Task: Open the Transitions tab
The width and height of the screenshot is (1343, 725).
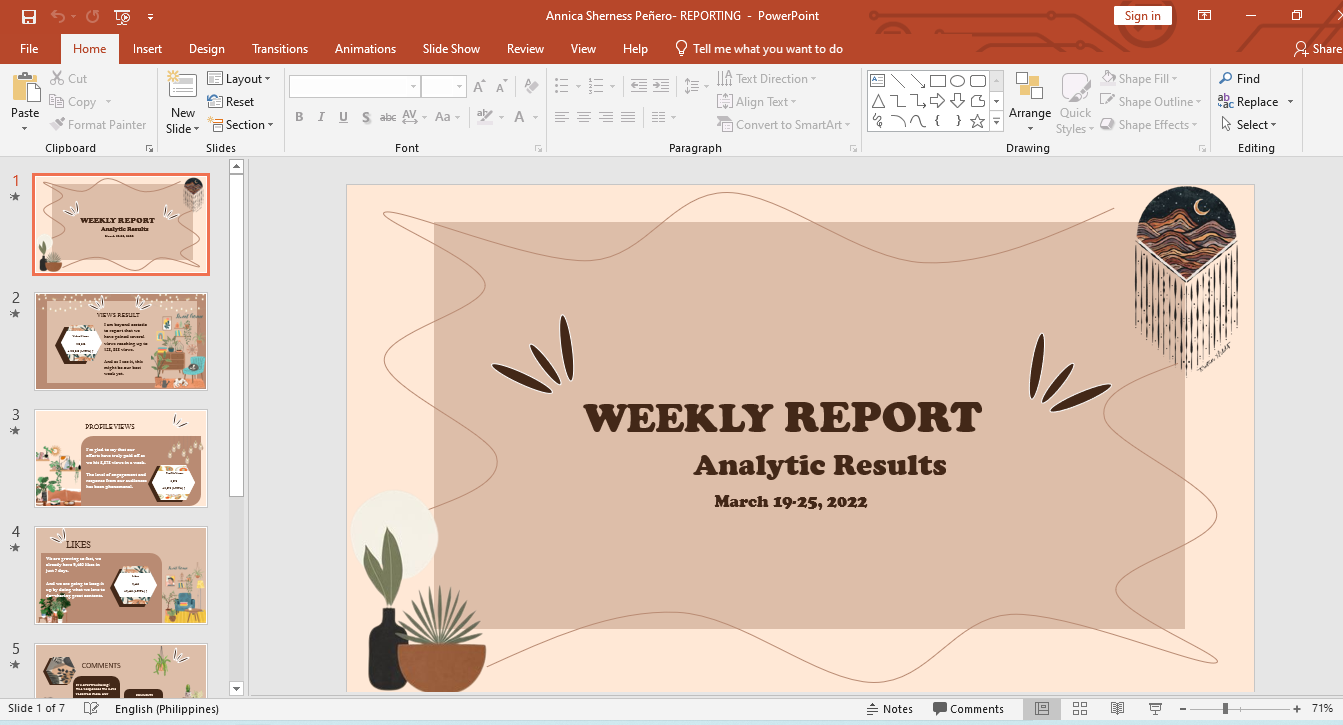Action: pyautogui.click(x=280, y=48)
